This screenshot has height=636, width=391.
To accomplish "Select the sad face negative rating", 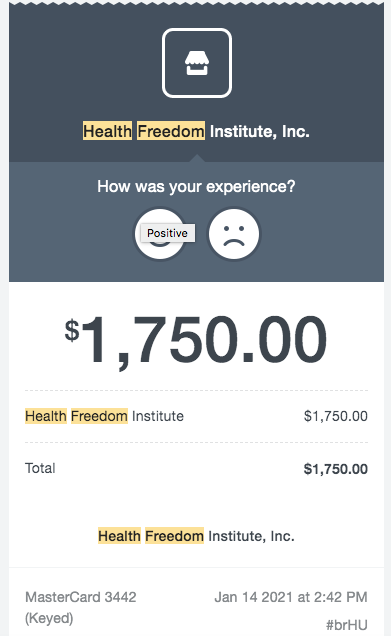I will tap(234, 234).
